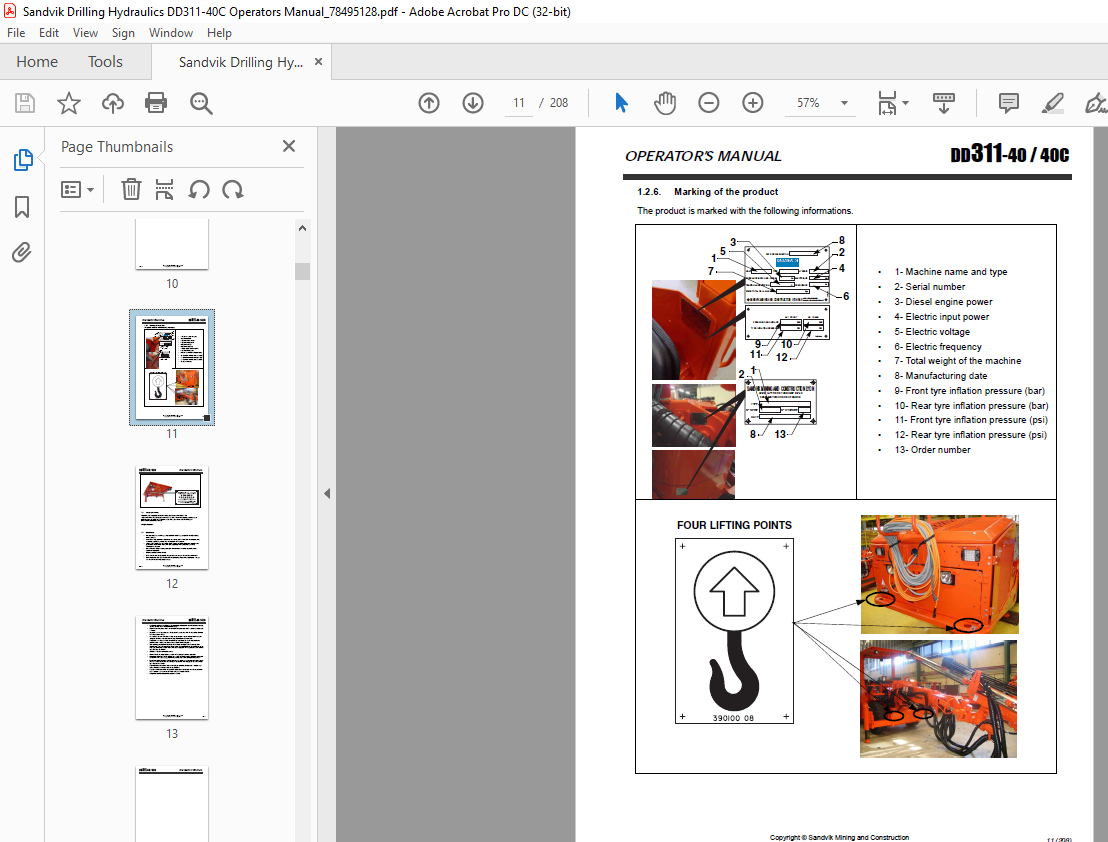Open the Window menu
Image resolution: width=1108 pixels, height=842 pixels.
tap(170, 32)
